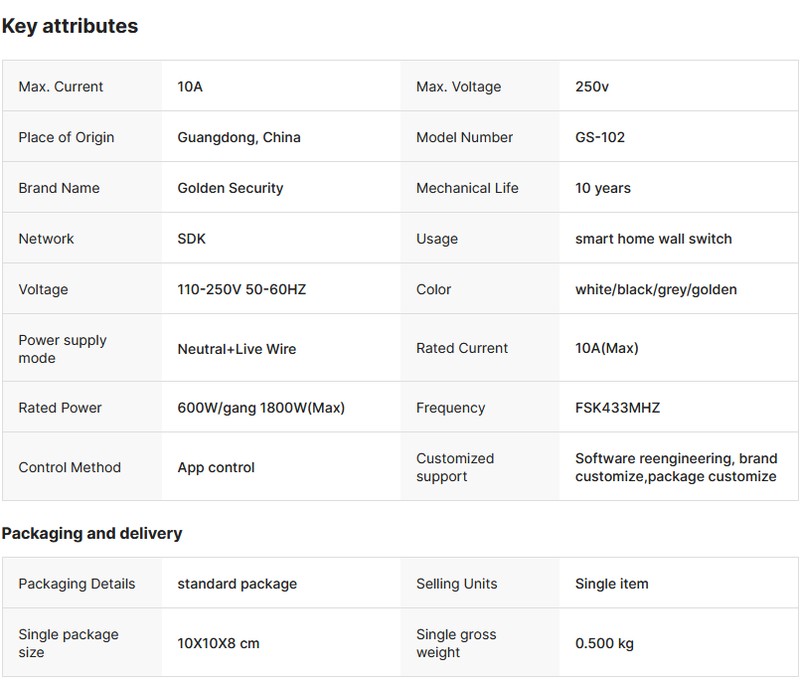The image size is (800, 682).
Task: Click Single gross weight 0.500 kg
Action: click(604, 643)
